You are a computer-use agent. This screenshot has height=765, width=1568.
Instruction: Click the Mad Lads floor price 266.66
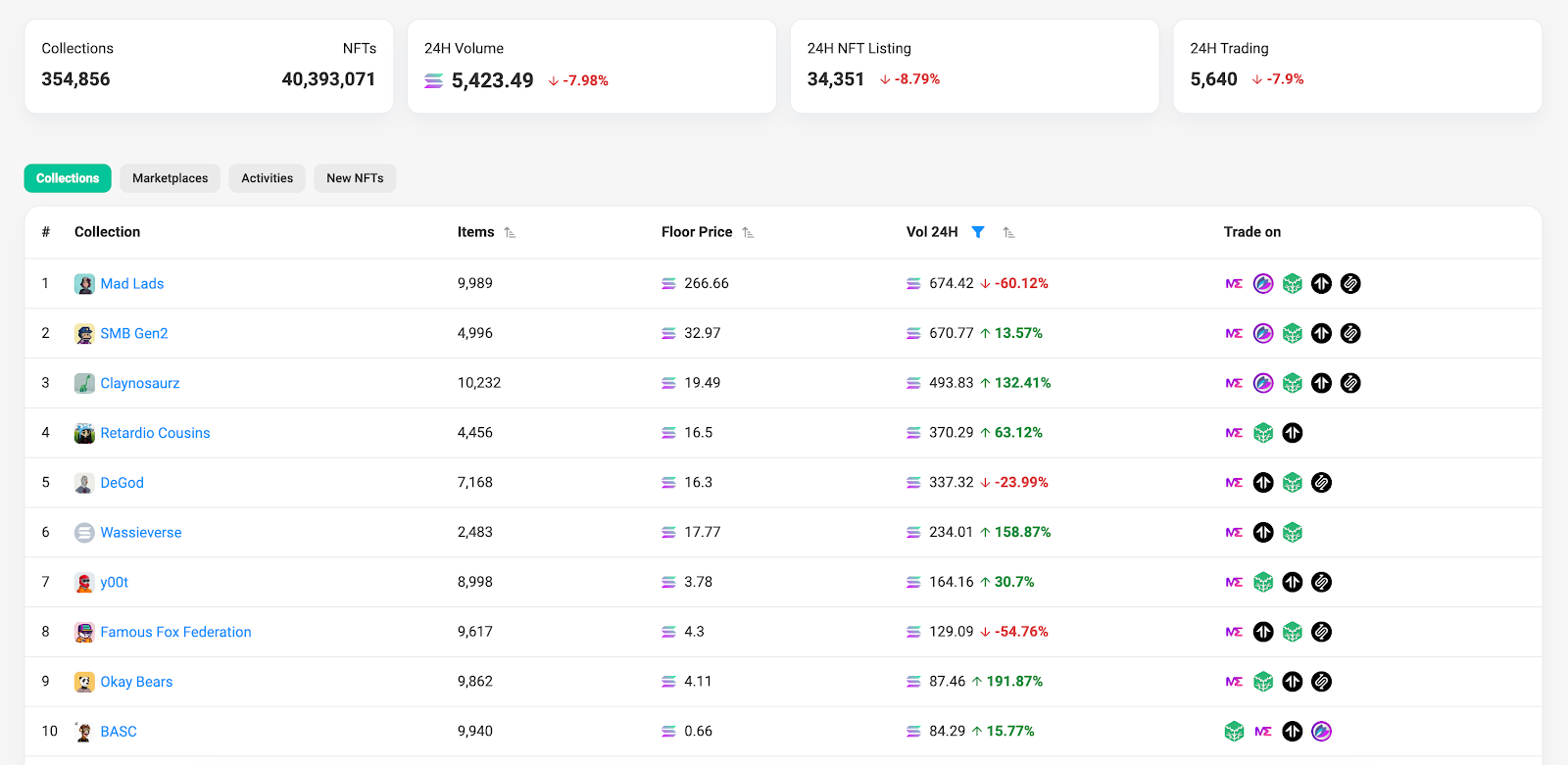707,284
